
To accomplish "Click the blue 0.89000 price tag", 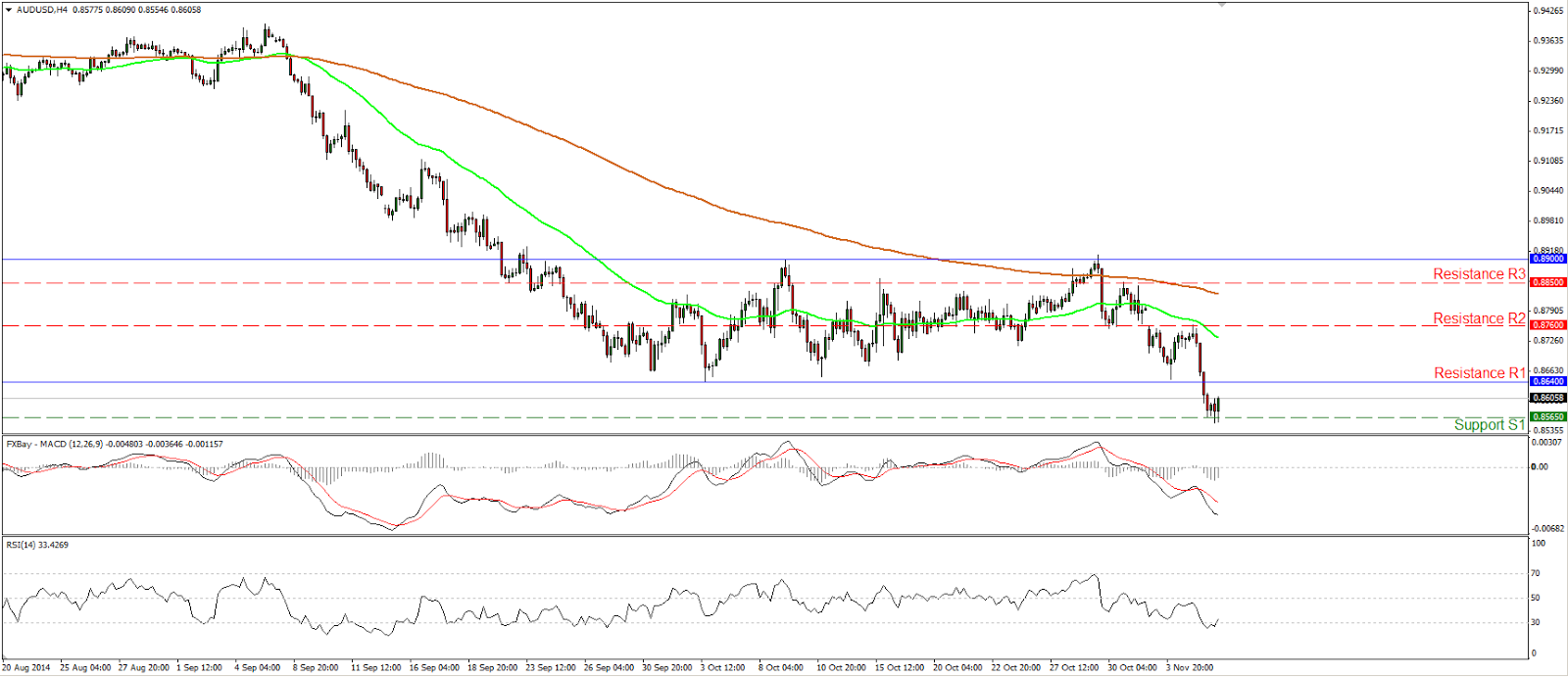I will tap(1548, 259).
